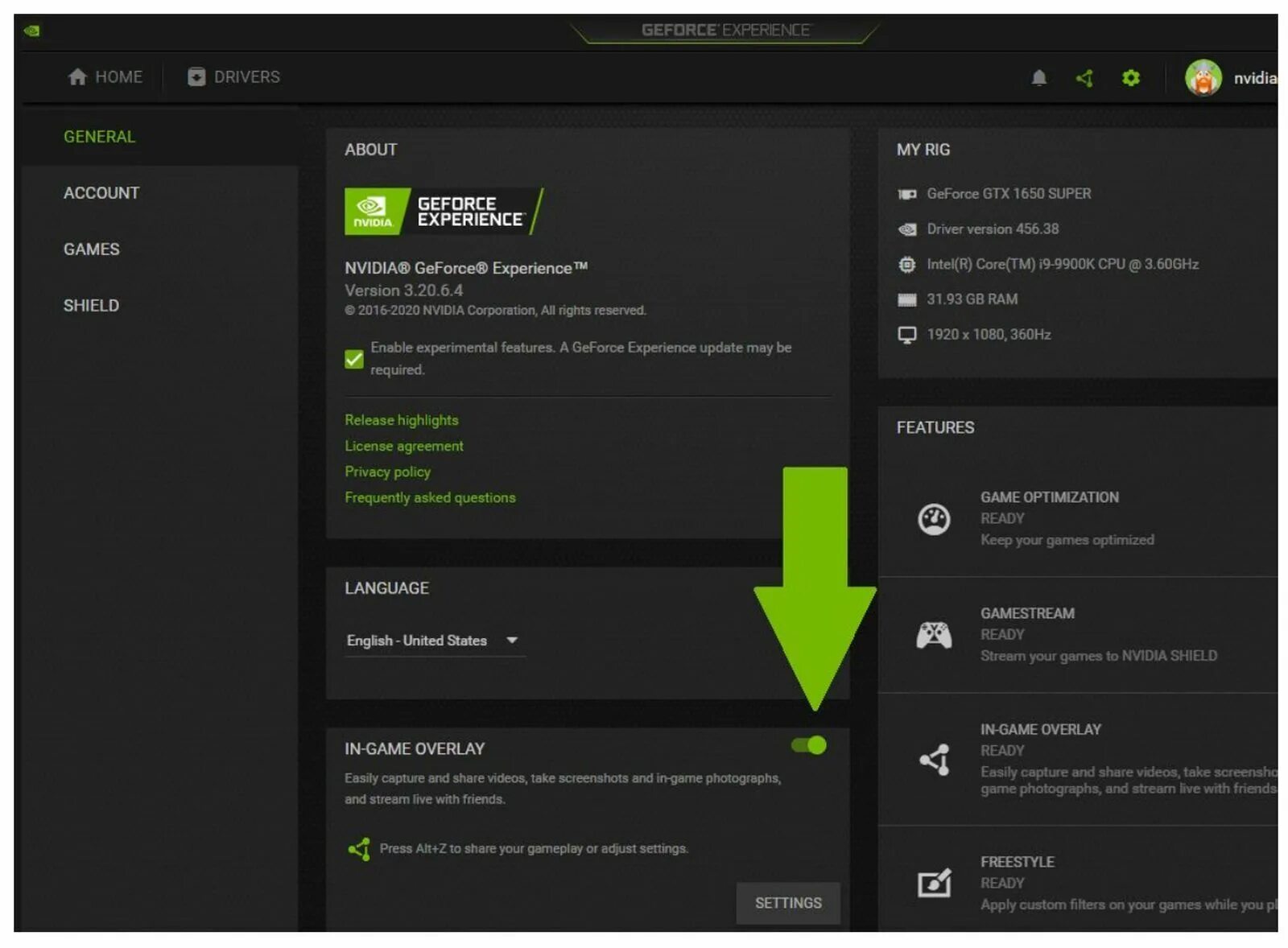Click the share icon beside Alt+Z hint

pyautogui.click(x=359, y=848)
